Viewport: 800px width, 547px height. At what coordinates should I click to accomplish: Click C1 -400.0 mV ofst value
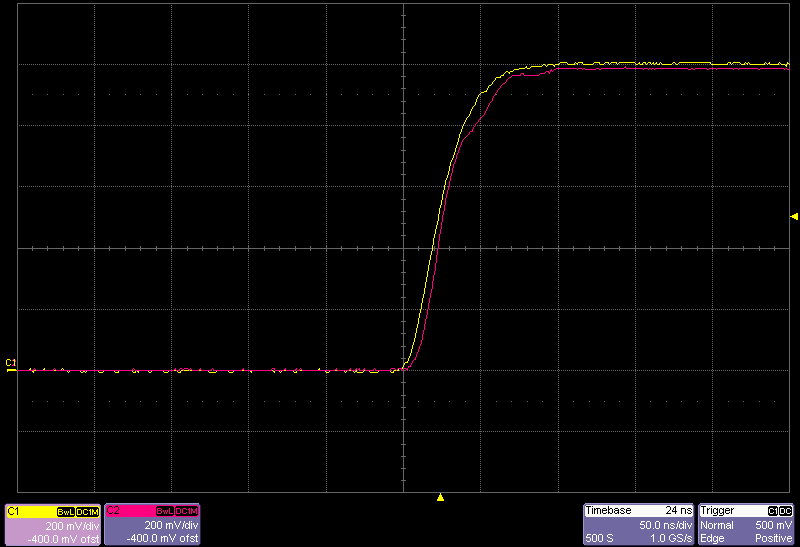63,539
